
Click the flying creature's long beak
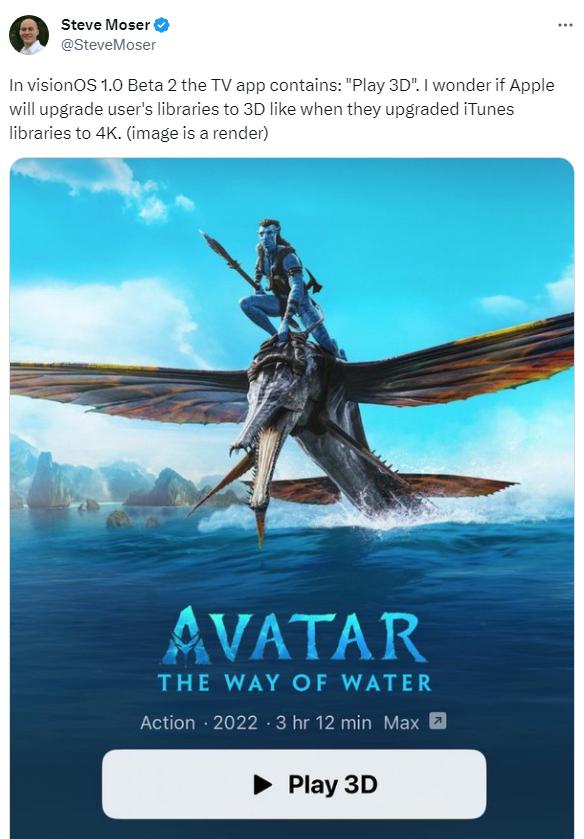pyautogui.click(x=263, y=484)
